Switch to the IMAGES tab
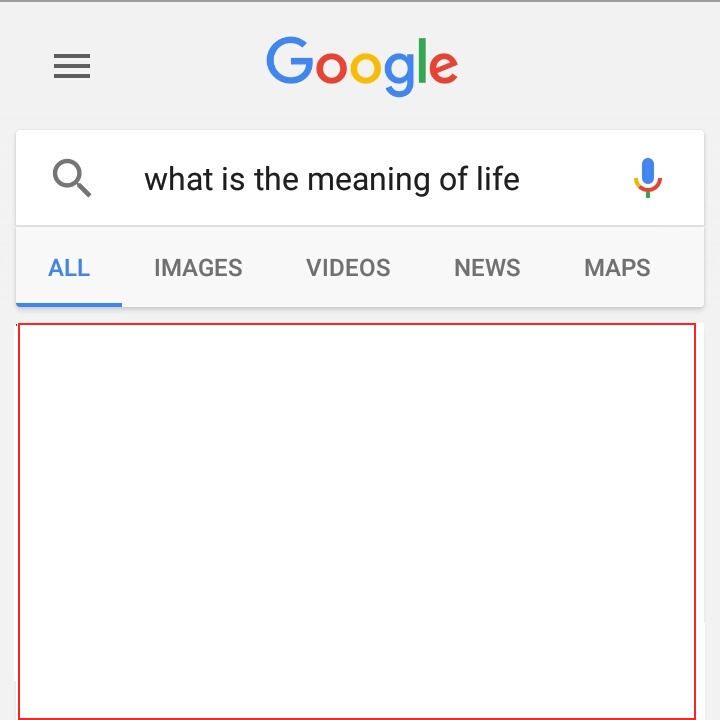Viewport: 720px width, 720px height. tap(198, 267)
